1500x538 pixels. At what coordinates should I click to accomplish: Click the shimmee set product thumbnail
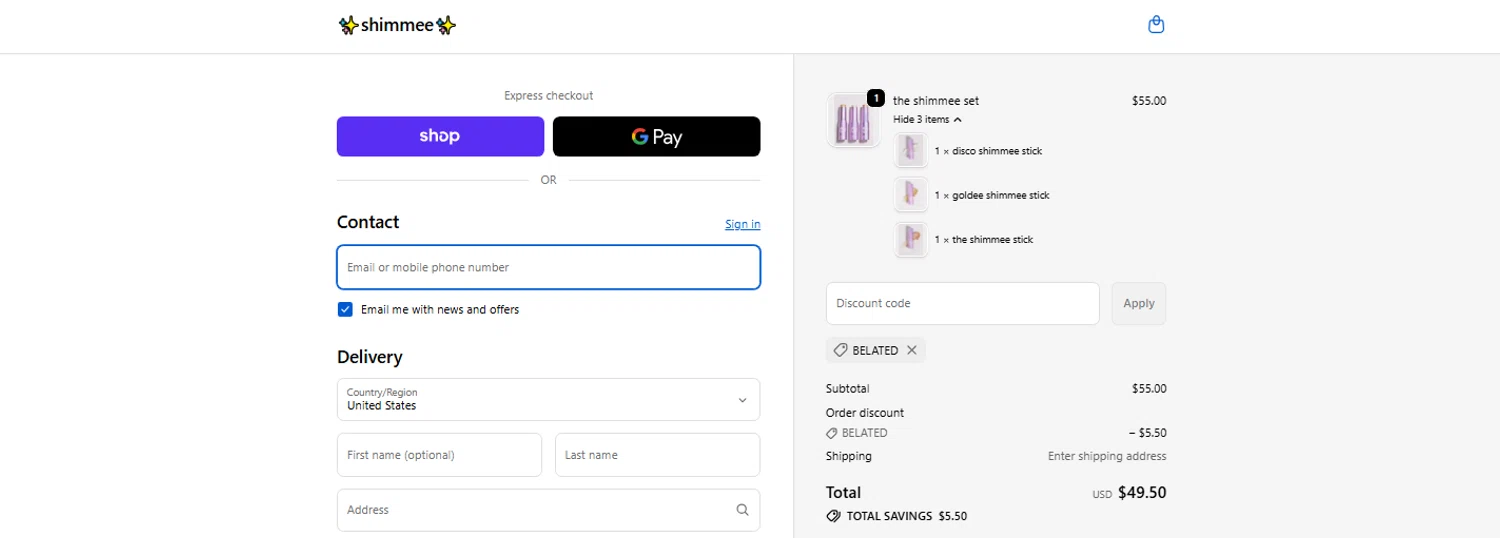[x=853, y=120]
